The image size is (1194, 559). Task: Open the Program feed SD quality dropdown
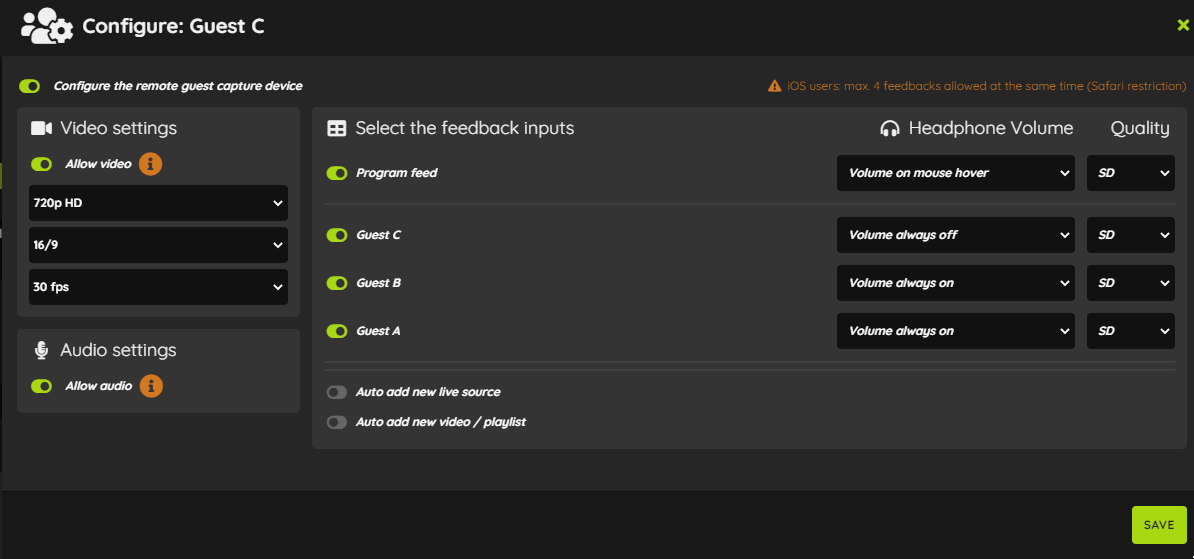pyautogui.click(x=1131, y=174)
